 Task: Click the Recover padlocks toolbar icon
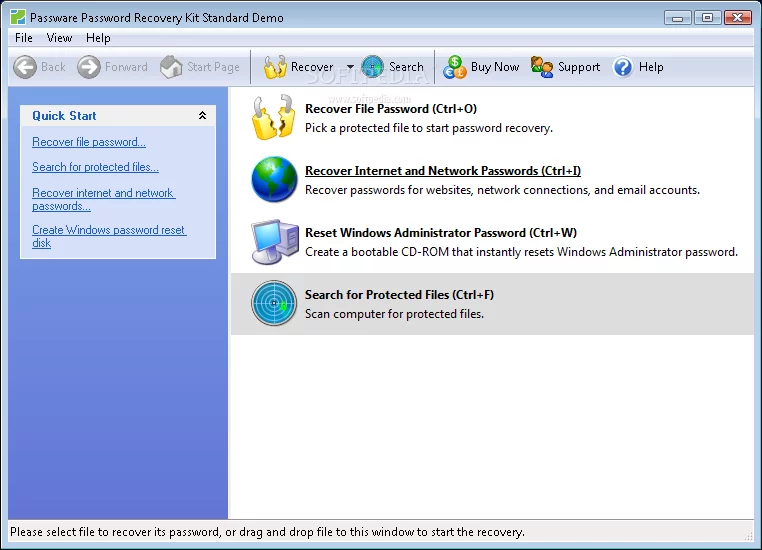click(x=275, y=67)
